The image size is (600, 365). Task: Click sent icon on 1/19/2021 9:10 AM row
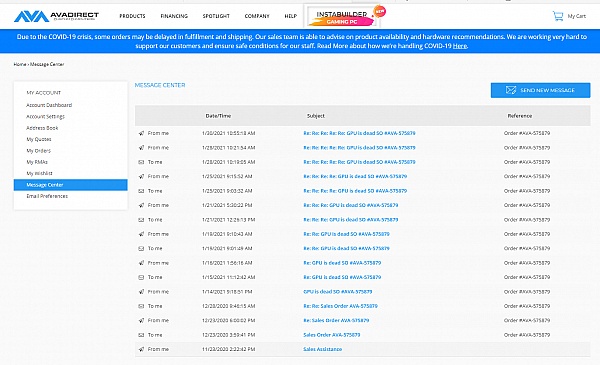coord(141,234)
